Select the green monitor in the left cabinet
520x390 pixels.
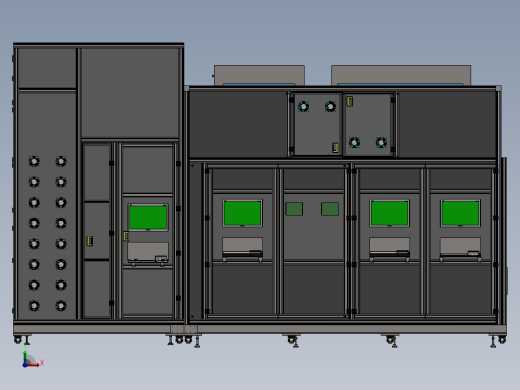click(x=148, y=217)
